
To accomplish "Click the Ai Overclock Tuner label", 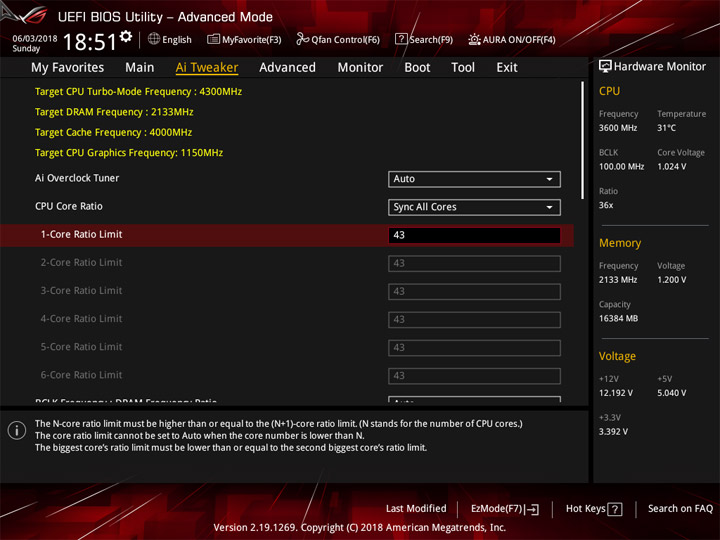I will pos(77,178).
